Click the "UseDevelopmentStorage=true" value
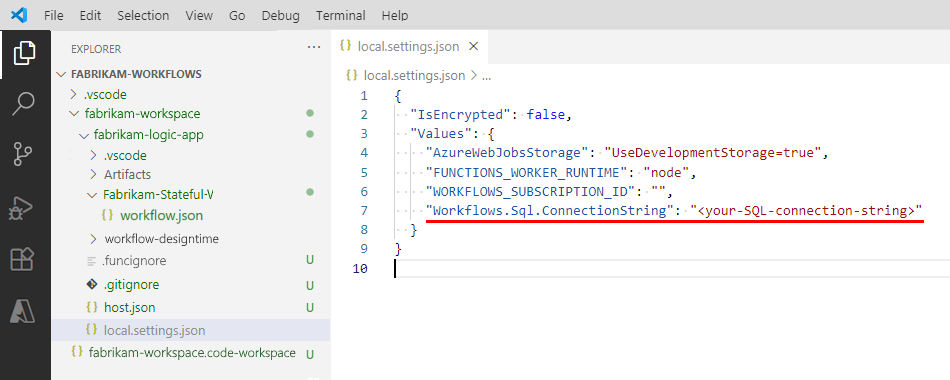This screenshot has width=950, height=380. (713, 153)
